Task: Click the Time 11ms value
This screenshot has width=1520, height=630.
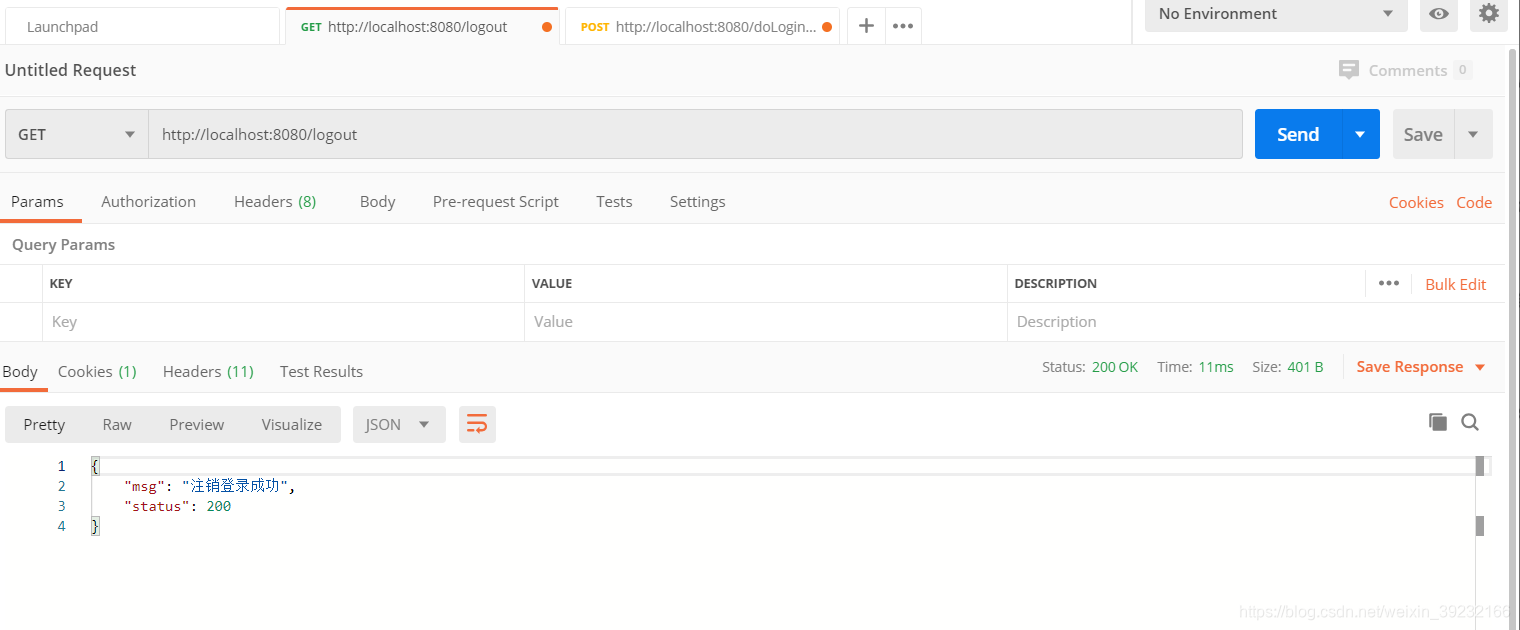Action: pos(1216,367)
